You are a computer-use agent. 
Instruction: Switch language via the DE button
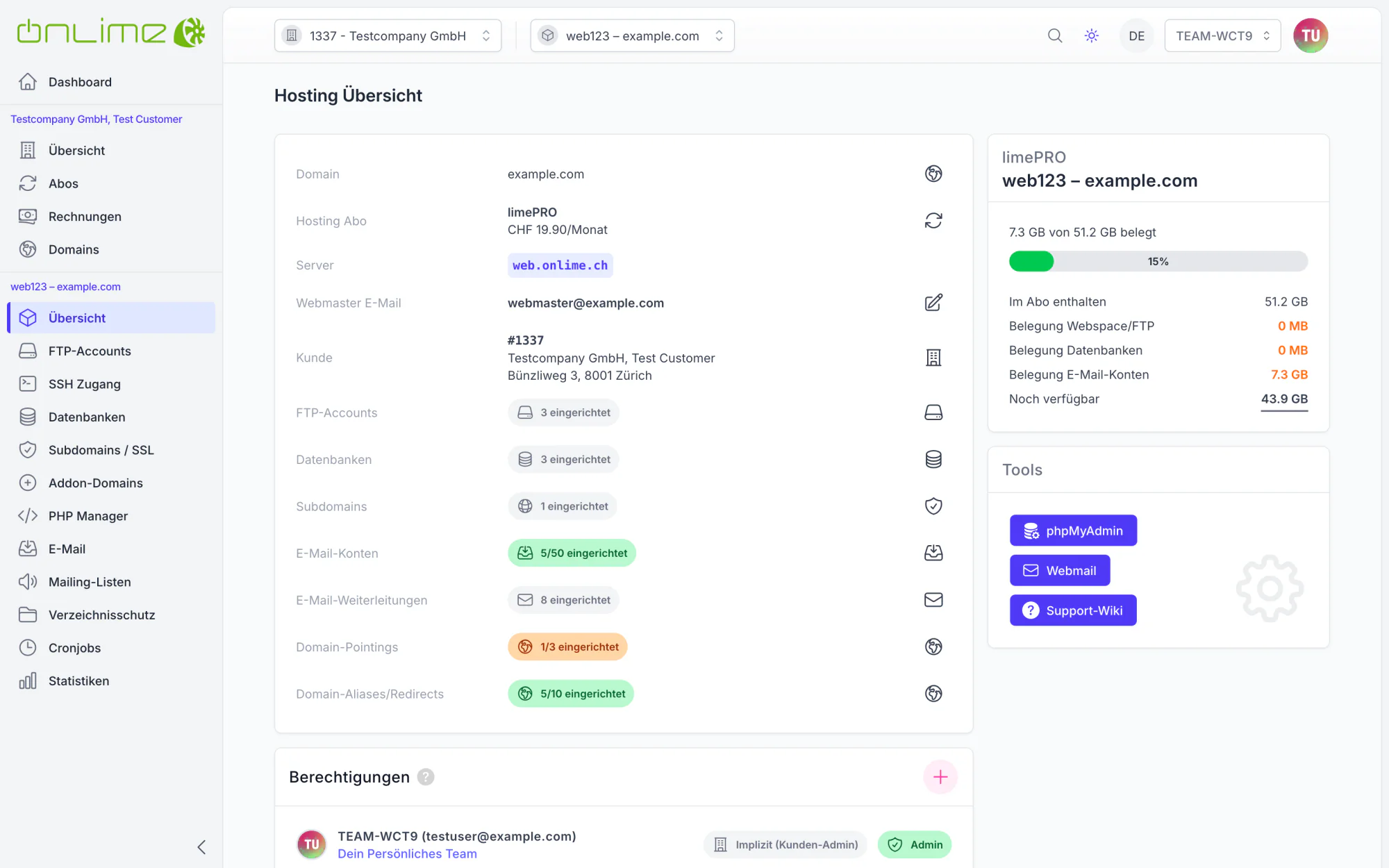pyautogui.click(x=1136, y=35)
